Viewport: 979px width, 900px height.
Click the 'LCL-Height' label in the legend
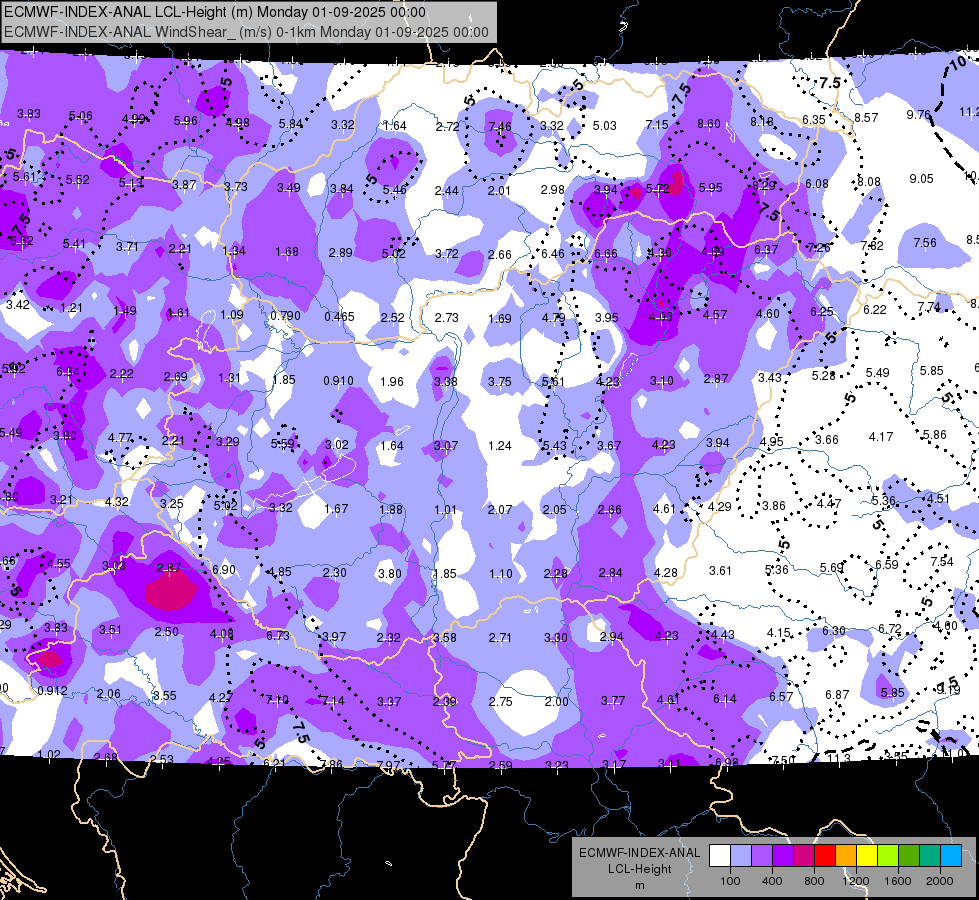click(639, 869)
